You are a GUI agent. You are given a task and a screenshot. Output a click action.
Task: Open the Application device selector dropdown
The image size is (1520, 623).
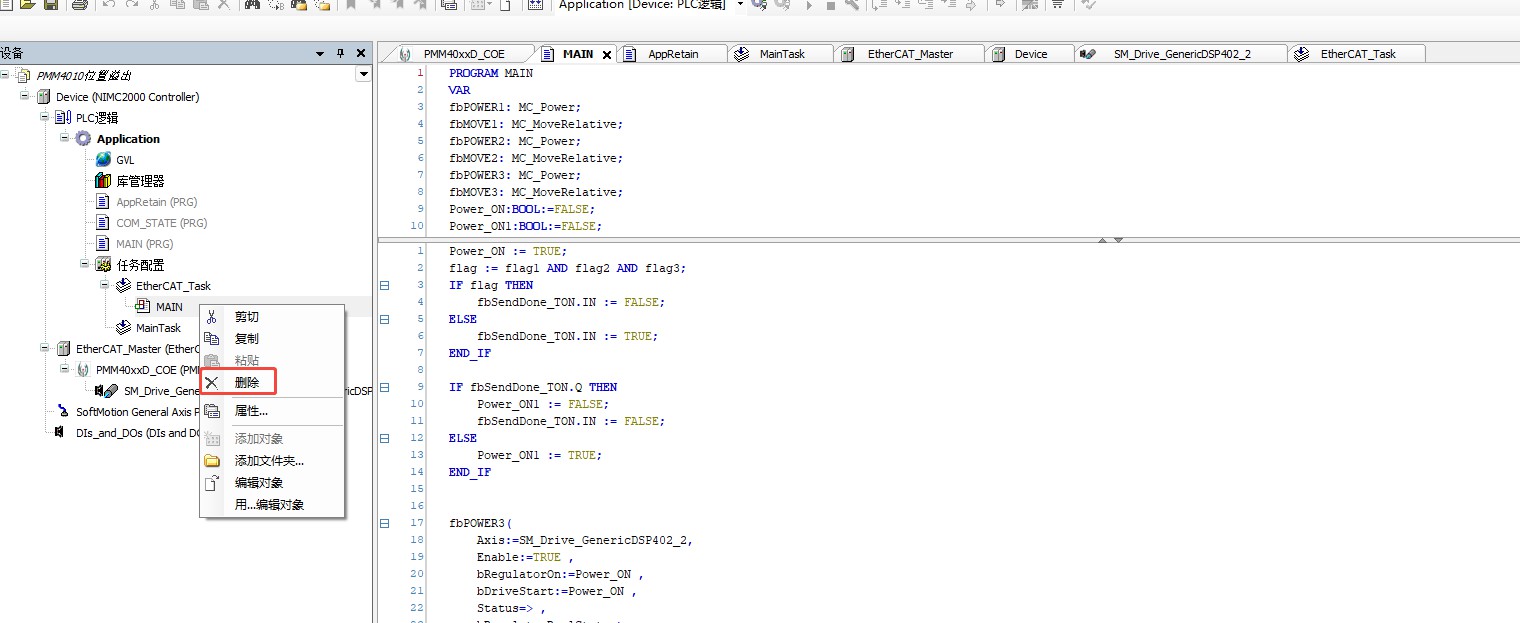point(741,5)
